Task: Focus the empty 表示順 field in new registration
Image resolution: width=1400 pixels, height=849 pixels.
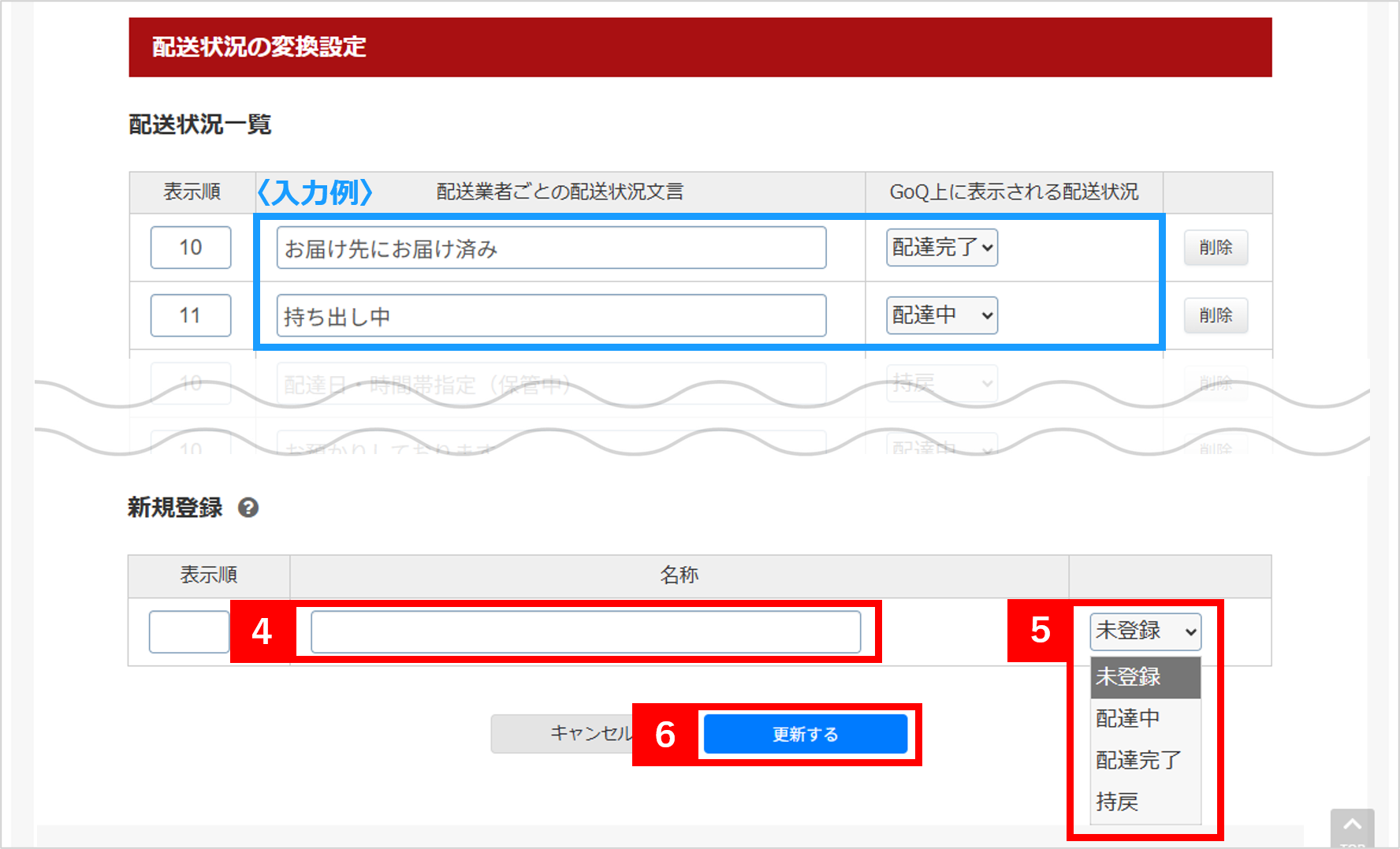Action: tap(188, 632)
